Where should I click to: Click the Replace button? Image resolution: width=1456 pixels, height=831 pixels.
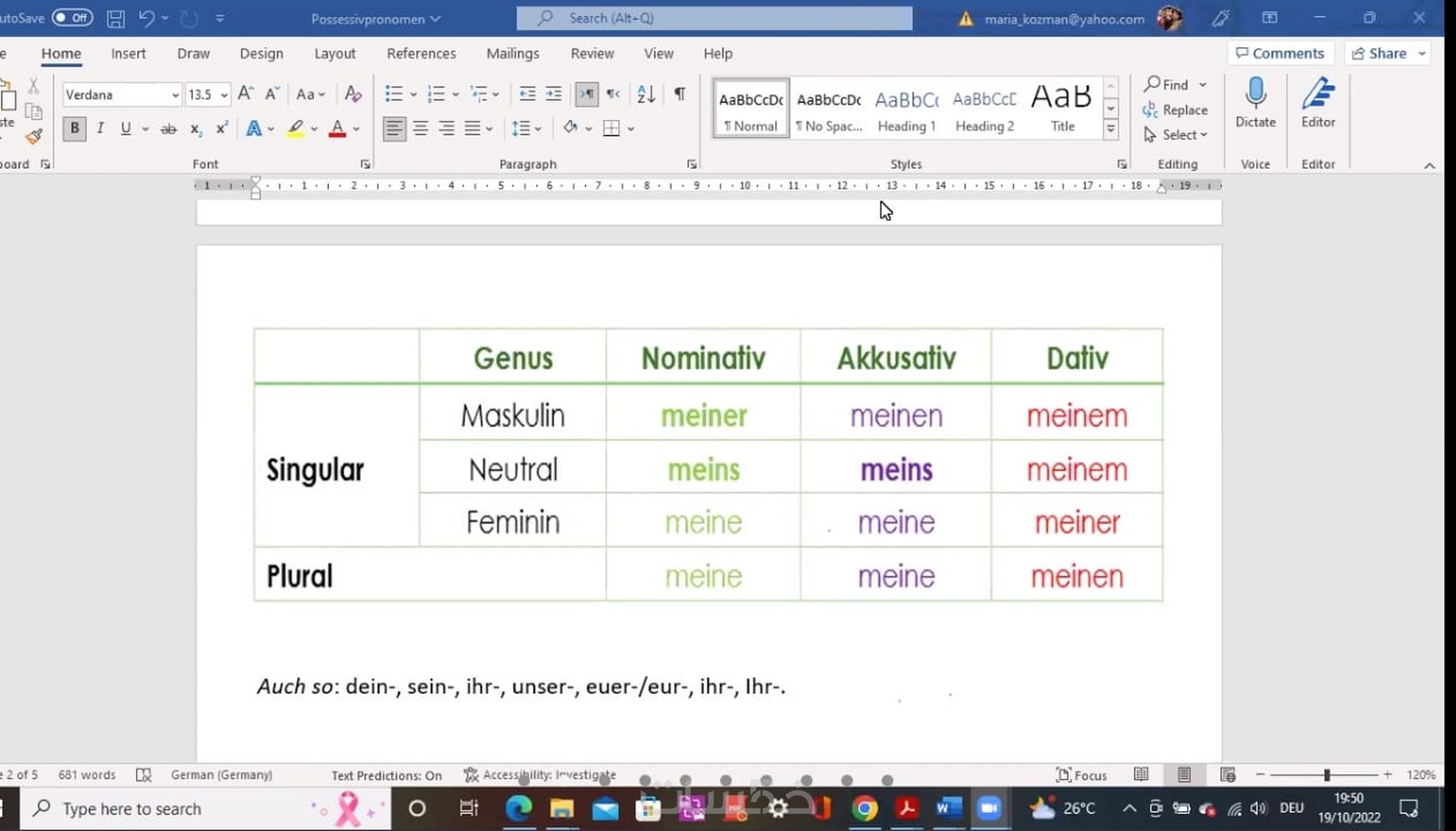1175,110
